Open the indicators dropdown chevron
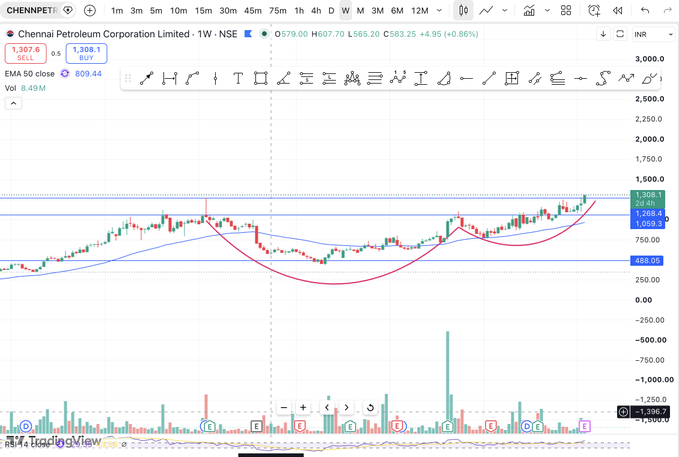 coord(547,10)
